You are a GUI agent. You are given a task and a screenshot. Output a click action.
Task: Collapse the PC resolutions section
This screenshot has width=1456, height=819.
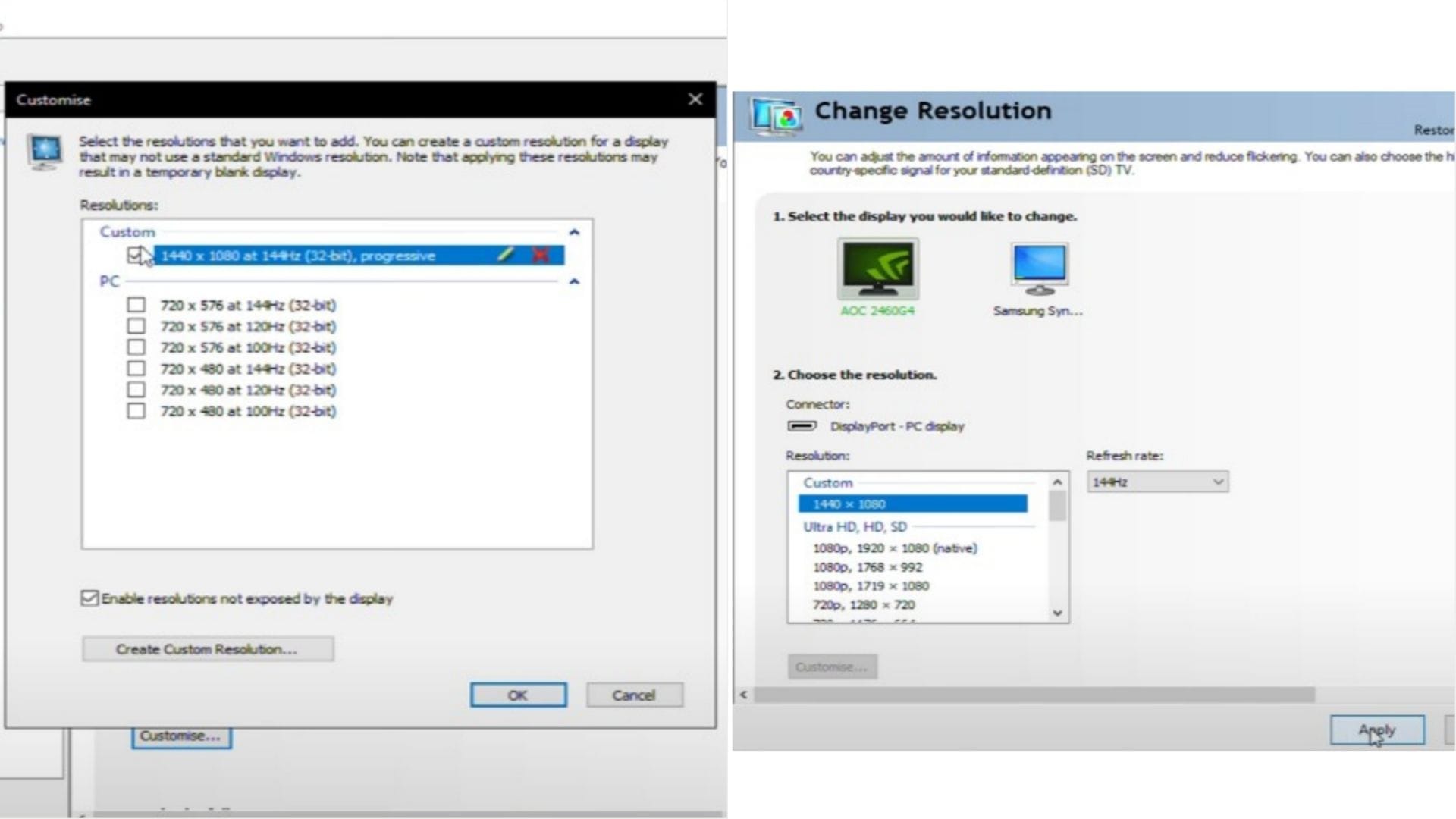pos(574,281)
